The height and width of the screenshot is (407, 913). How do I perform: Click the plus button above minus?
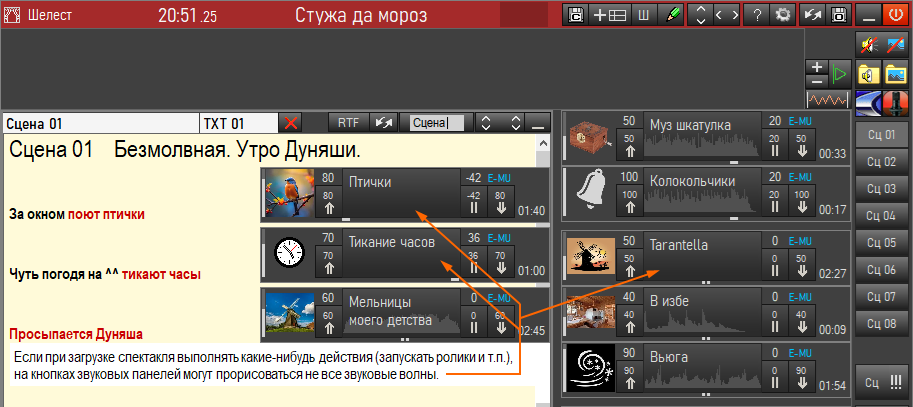(x=816, y=67)
